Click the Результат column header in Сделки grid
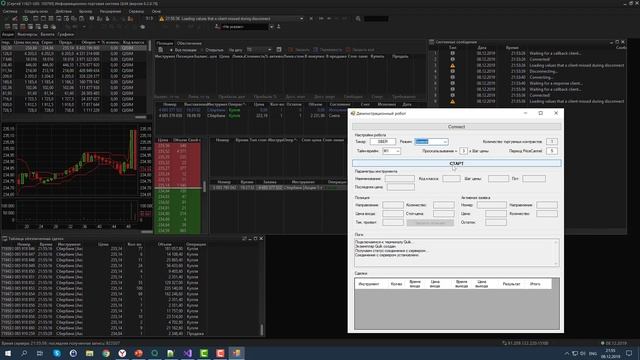Screen dimensions: 640x360 click(511, 284)
